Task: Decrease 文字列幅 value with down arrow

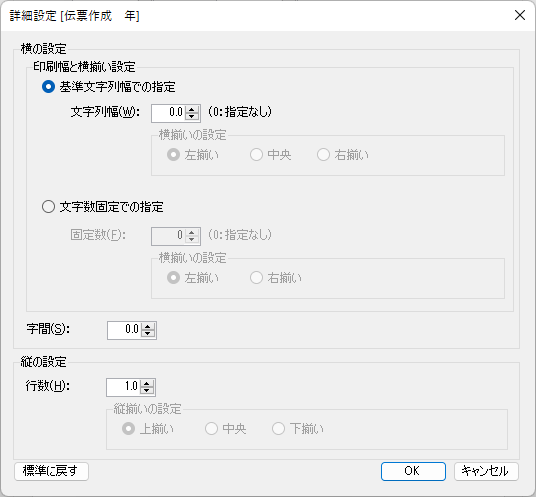Action: [x=192, y=117]
